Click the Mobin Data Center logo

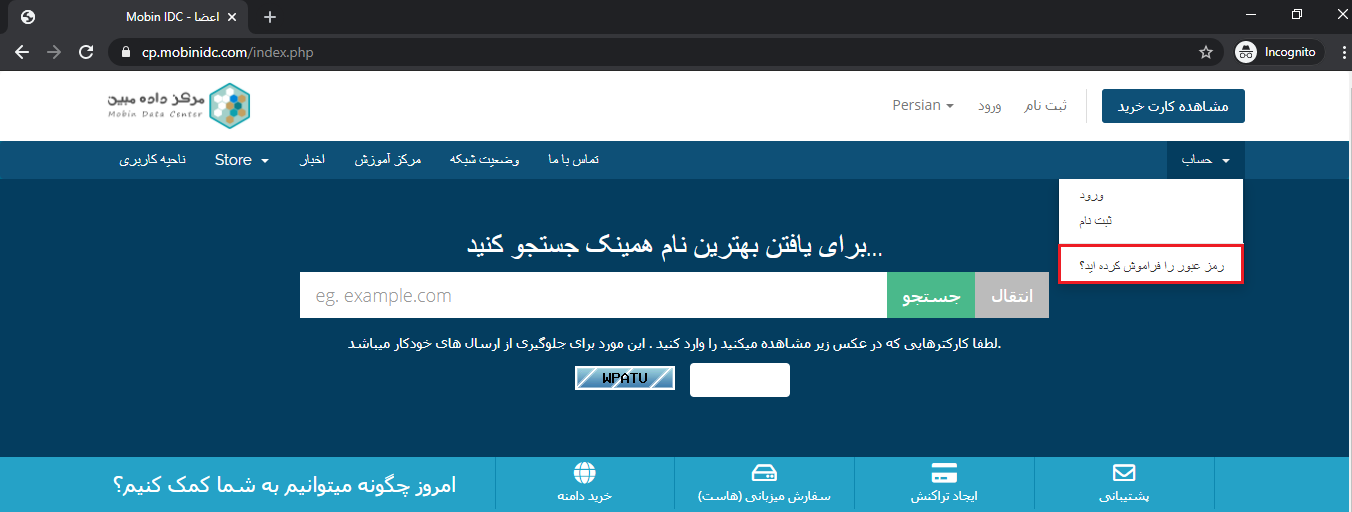(x=180, y=106)
